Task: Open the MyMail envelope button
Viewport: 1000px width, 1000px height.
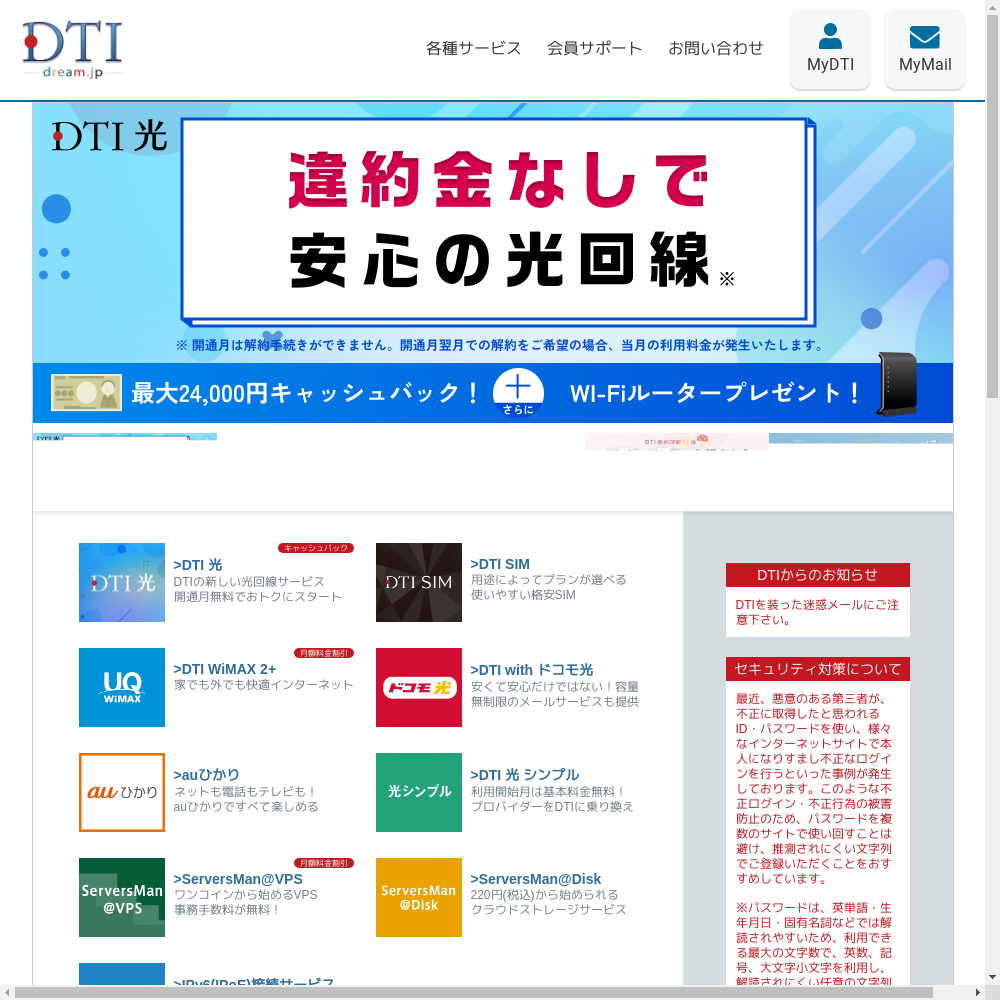Action: pos(924,50)
